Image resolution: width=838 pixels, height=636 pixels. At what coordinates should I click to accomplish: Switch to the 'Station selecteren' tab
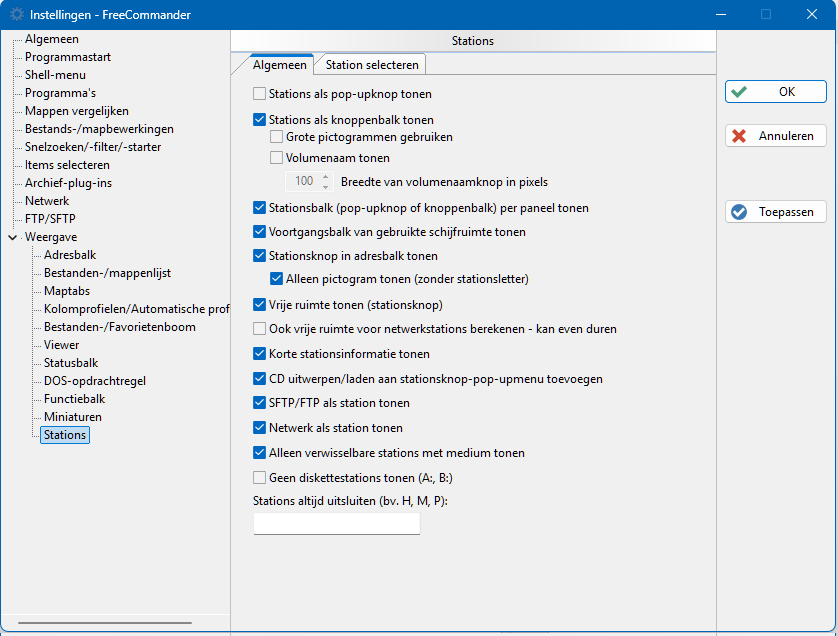[372, 65]
